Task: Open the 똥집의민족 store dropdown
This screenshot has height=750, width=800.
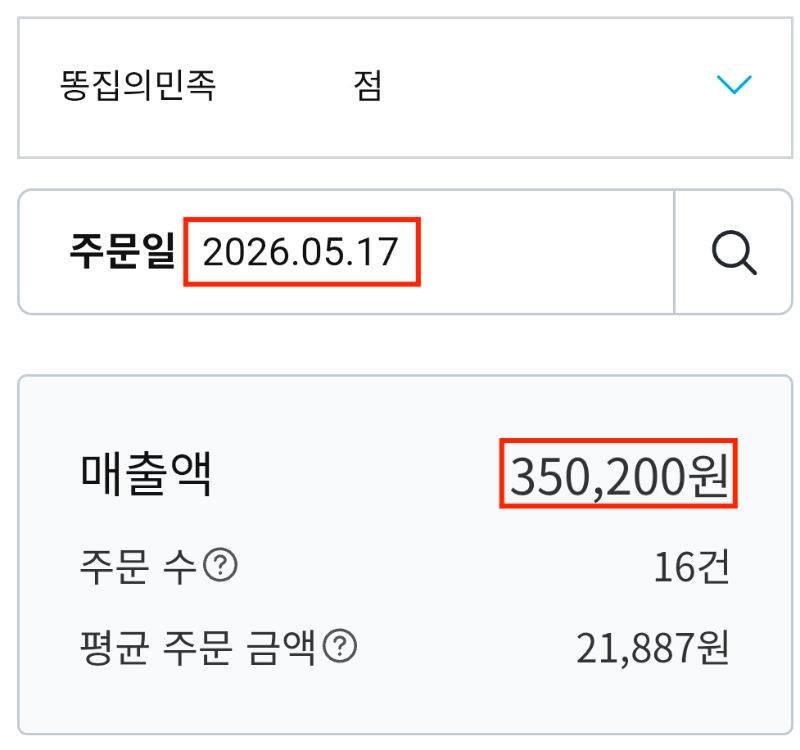Action: point(405,88)
